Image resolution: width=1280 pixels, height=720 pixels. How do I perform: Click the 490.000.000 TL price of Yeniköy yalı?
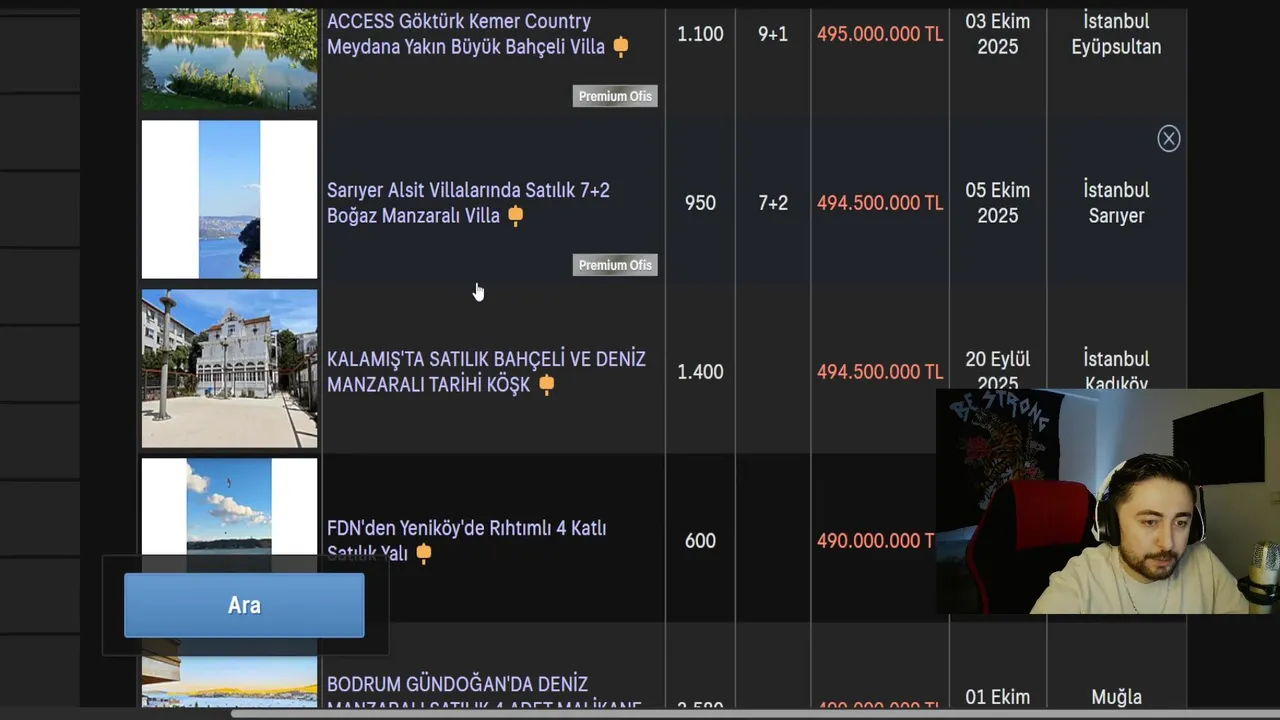click(x=876, y=541)
